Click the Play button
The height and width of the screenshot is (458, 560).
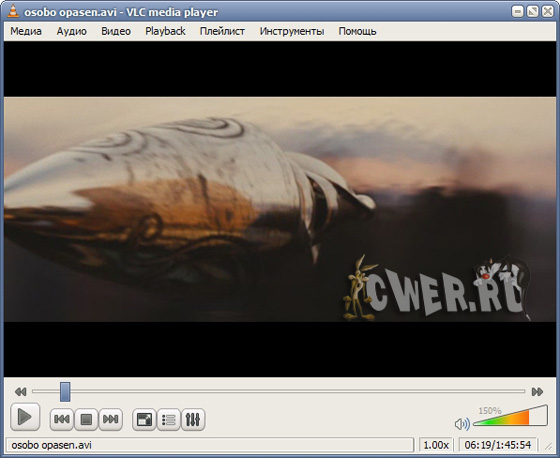pos(25,417)
